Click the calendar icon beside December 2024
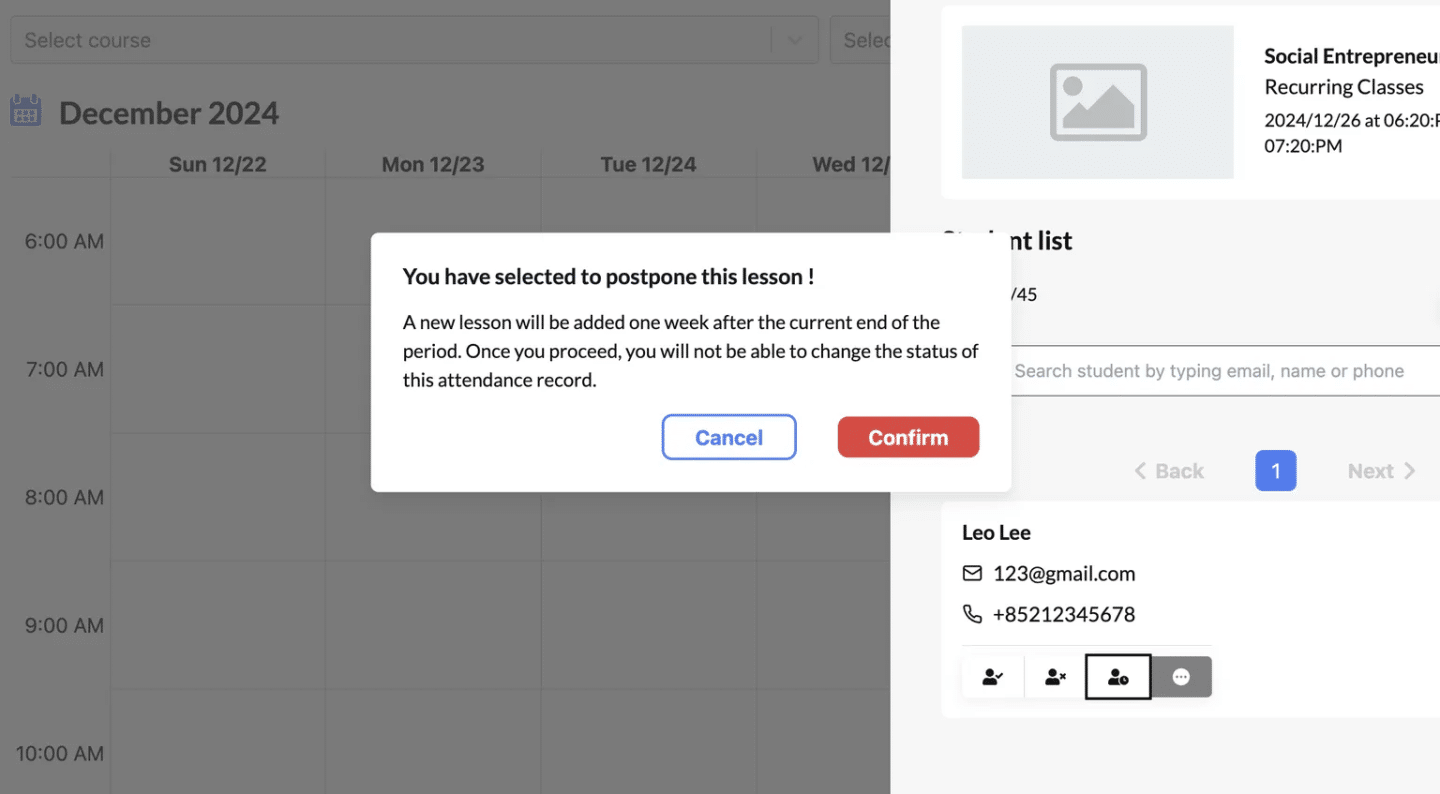 tap(26, 110)
